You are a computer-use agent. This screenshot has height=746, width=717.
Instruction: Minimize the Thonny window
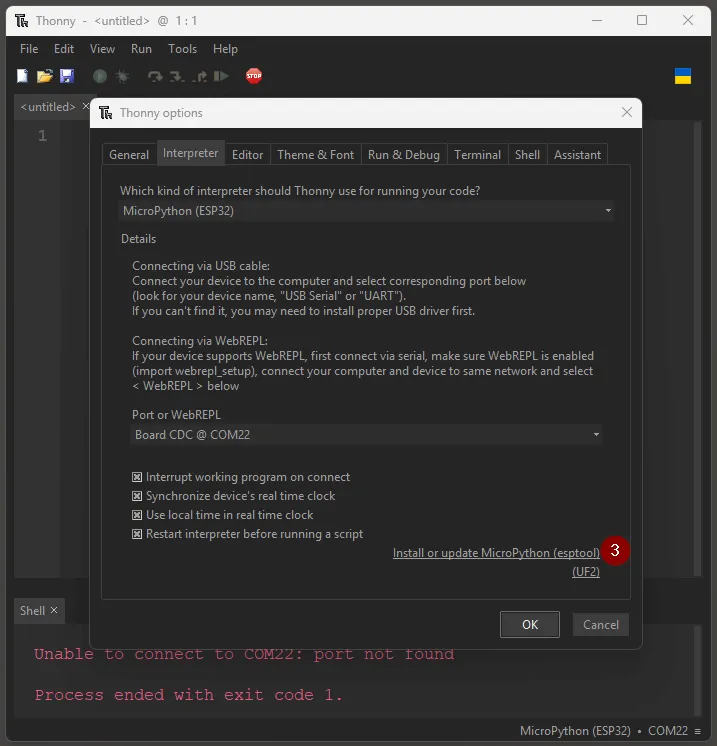(597, 20)
